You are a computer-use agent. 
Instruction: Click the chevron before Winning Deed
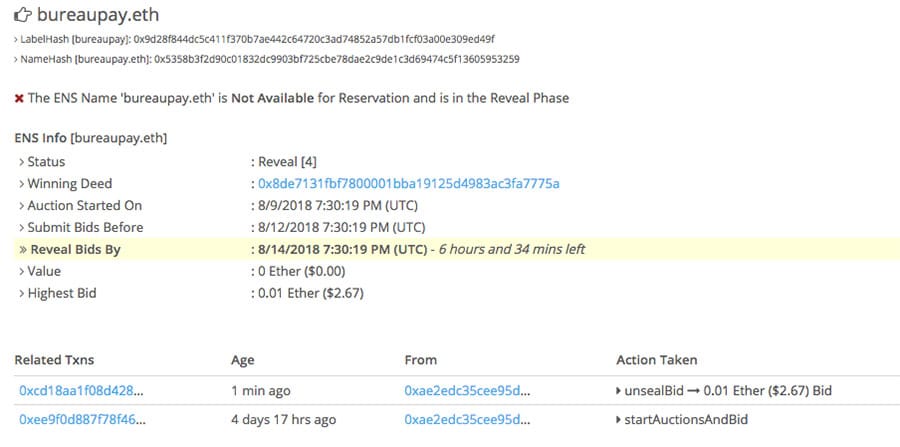[21, 184]
